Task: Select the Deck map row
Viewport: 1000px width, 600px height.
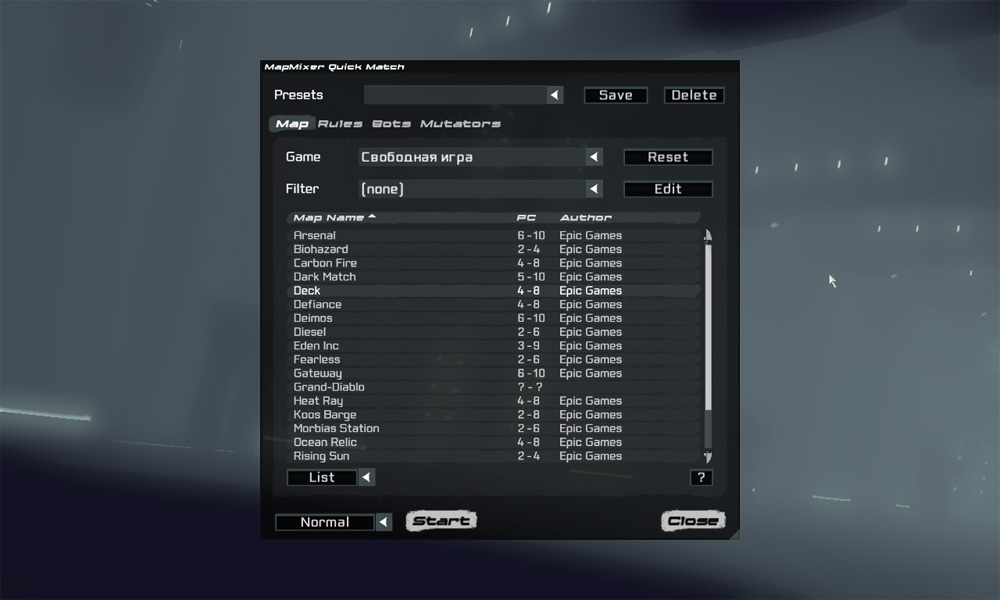Action: pos(494,291)
